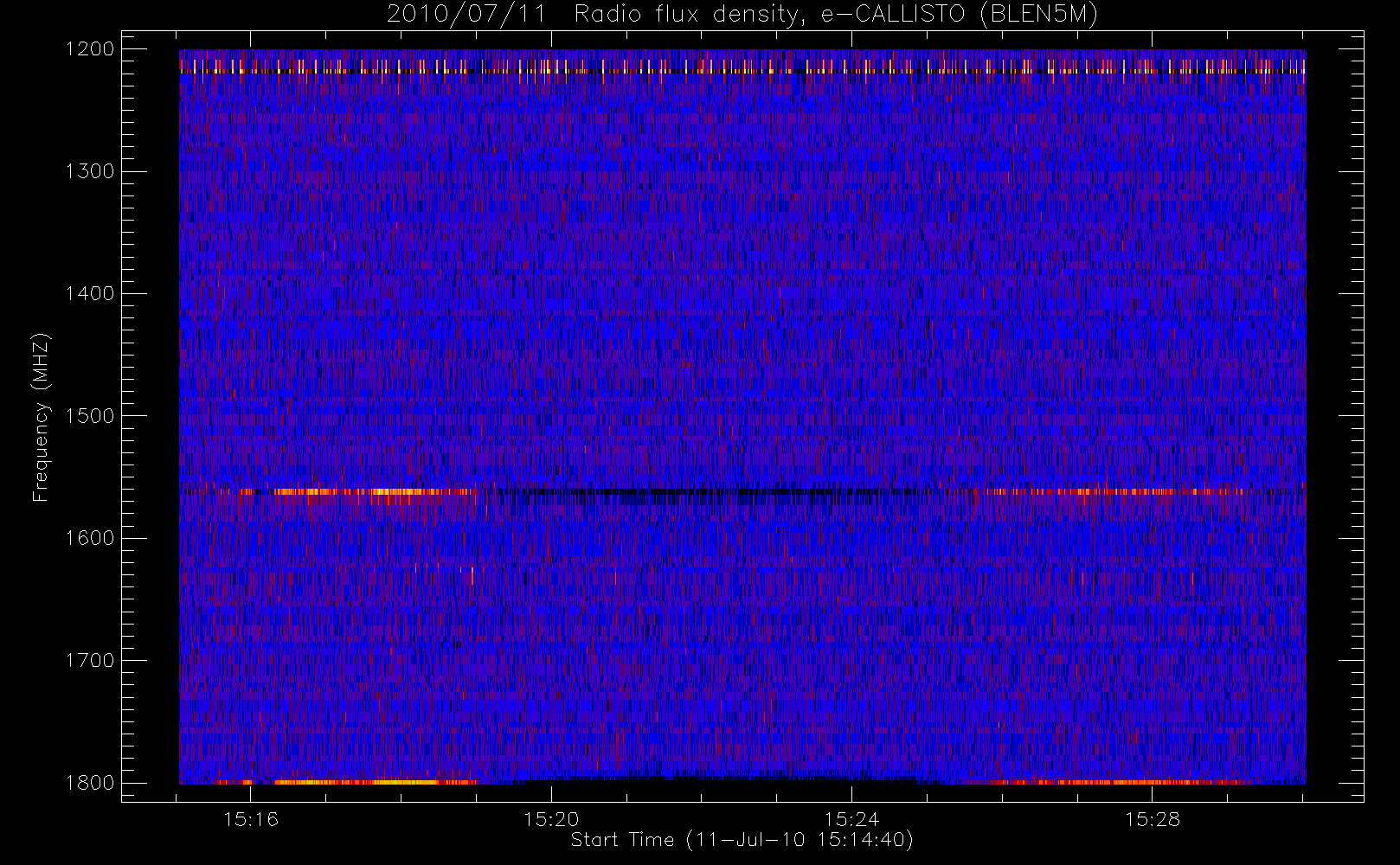
Task: Click the 1600 frequency tick label
Action: [x=90, y=538]
